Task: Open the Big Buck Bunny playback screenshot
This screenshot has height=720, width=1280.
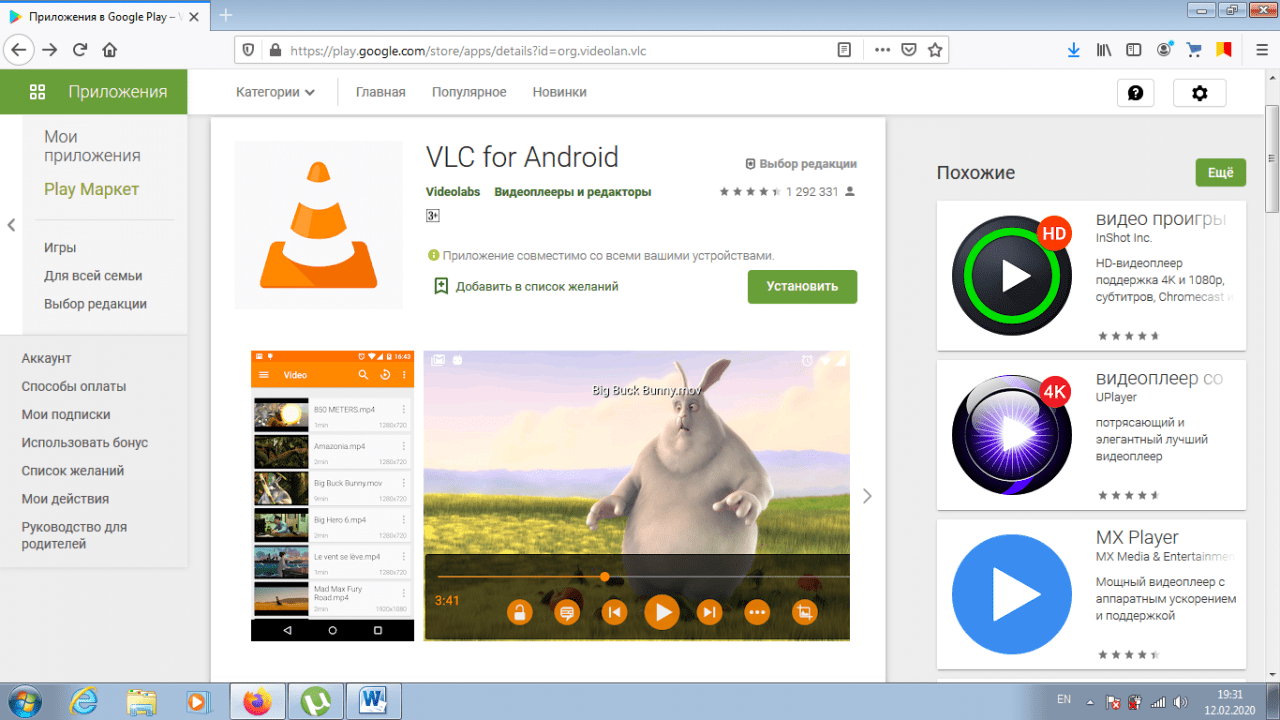Action: (637, 496)
